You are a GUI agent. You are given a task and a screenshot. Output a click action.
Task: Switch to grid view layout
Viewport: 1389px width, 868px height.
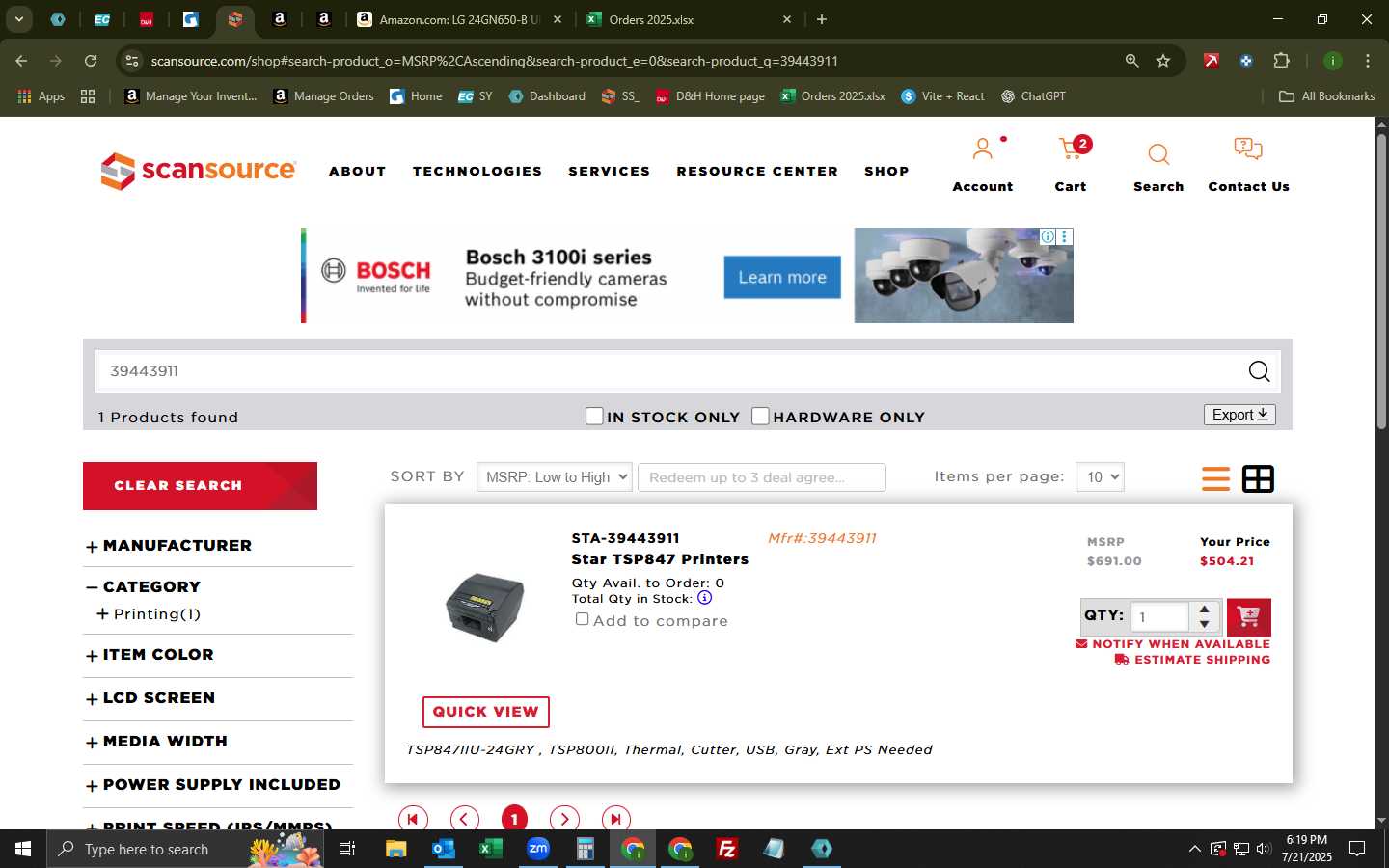(1258, 478)
